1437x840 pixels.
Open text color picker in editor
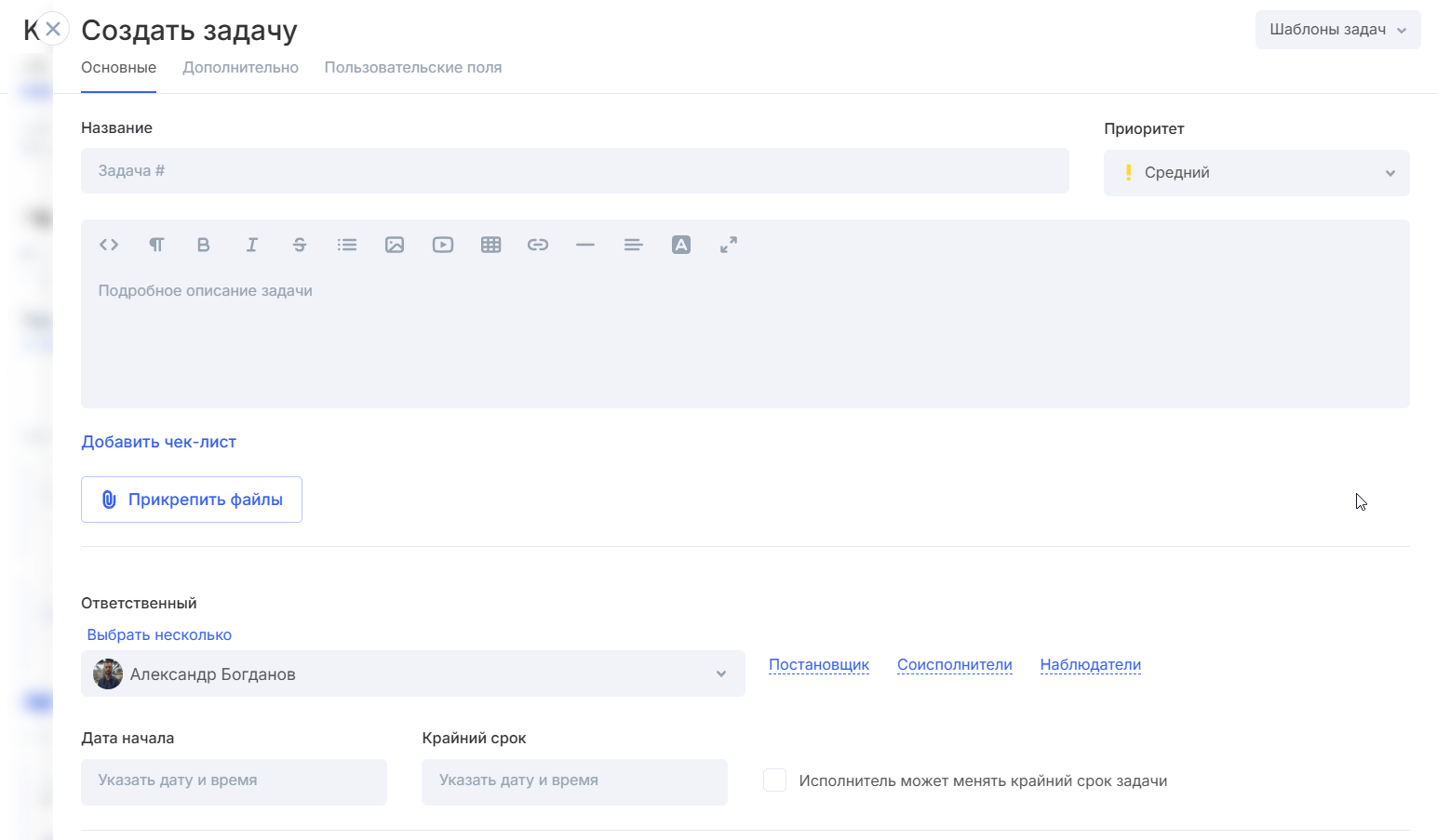(x=681, y=245)
